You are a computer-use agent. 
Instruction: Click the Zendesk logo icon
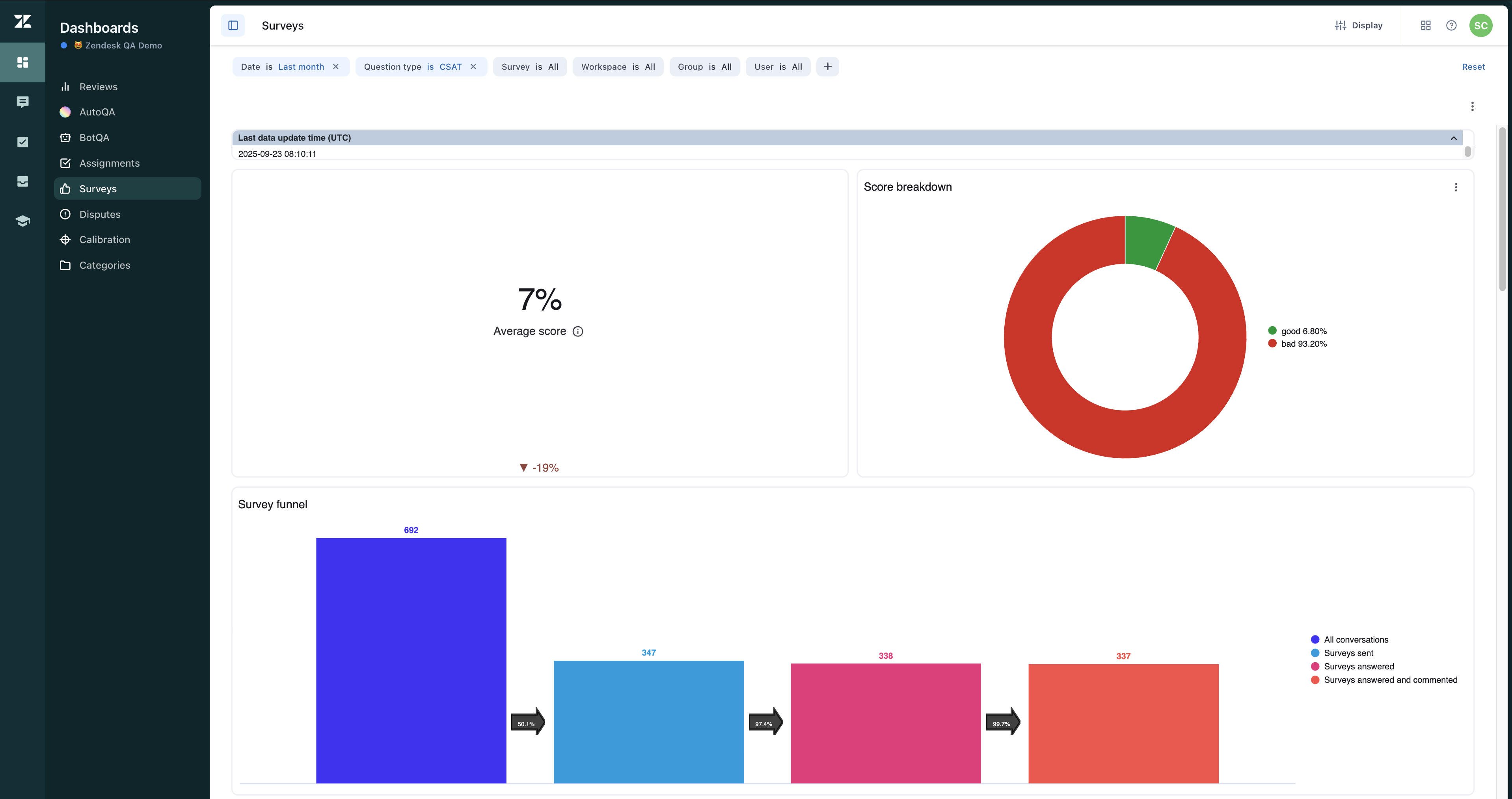22,22
